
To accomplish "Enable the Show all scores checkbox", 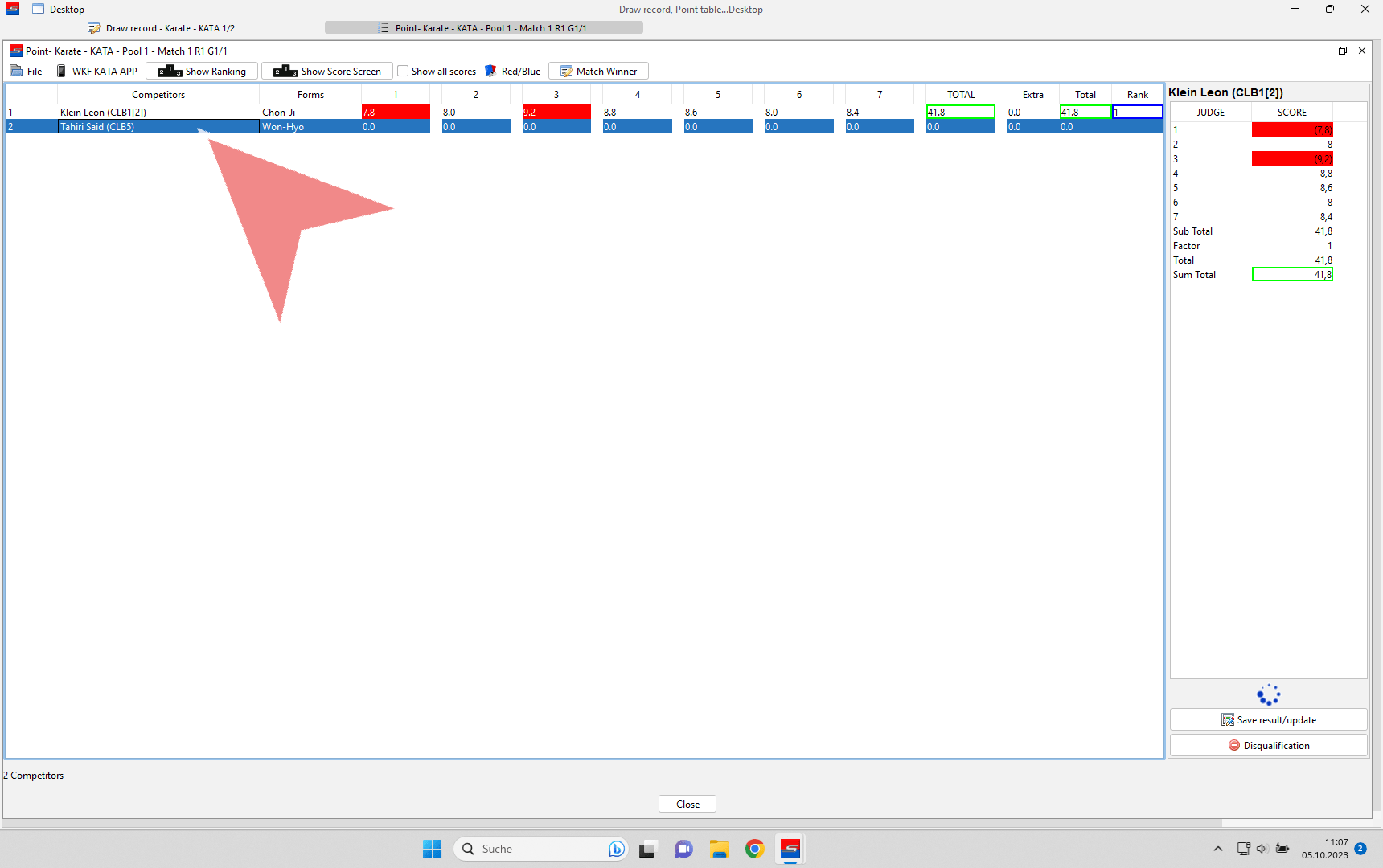I will click(404, 72).
